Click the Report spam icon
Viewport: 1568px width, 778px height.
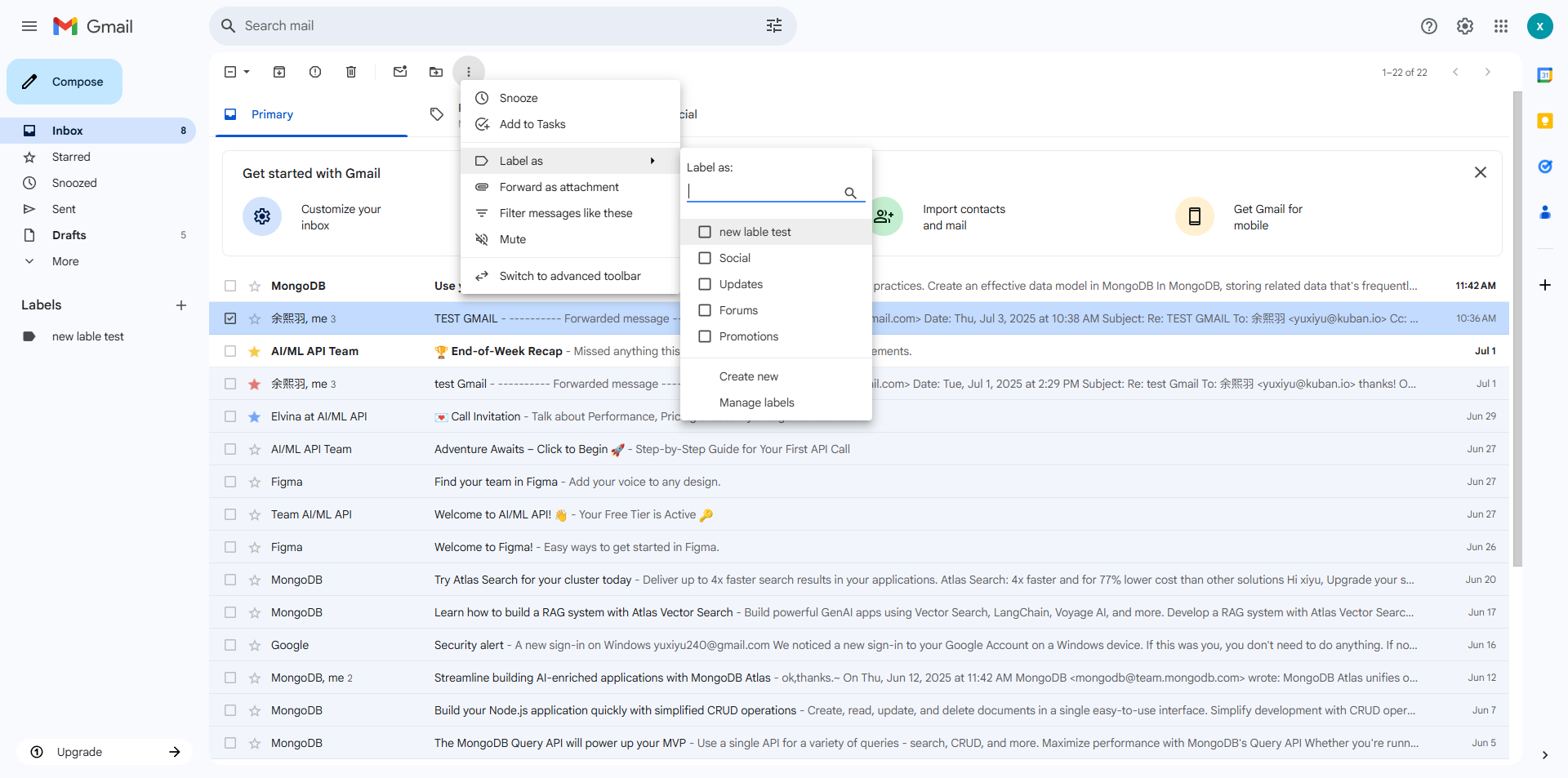pyautogui.click(x=315, y=72)
